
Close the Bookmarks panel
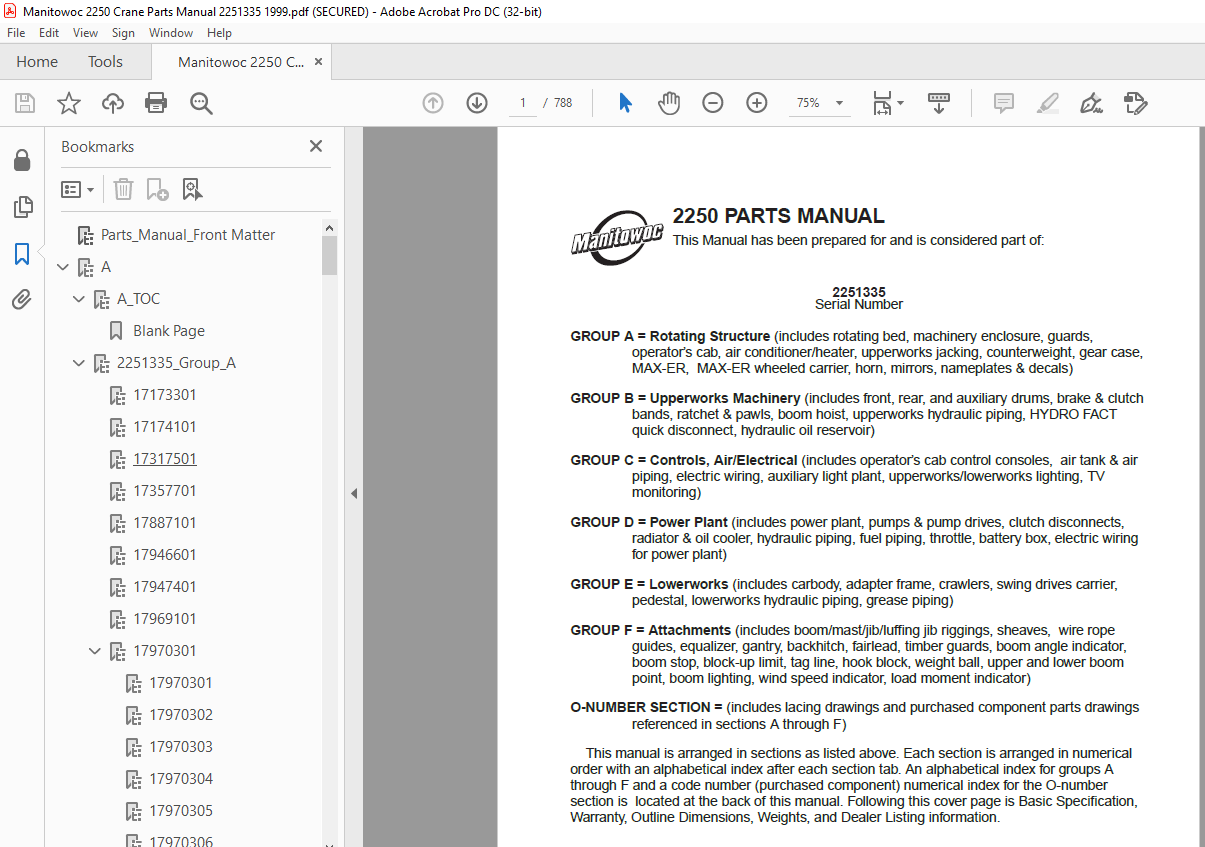pyautogui.click(x=316, y=146)
